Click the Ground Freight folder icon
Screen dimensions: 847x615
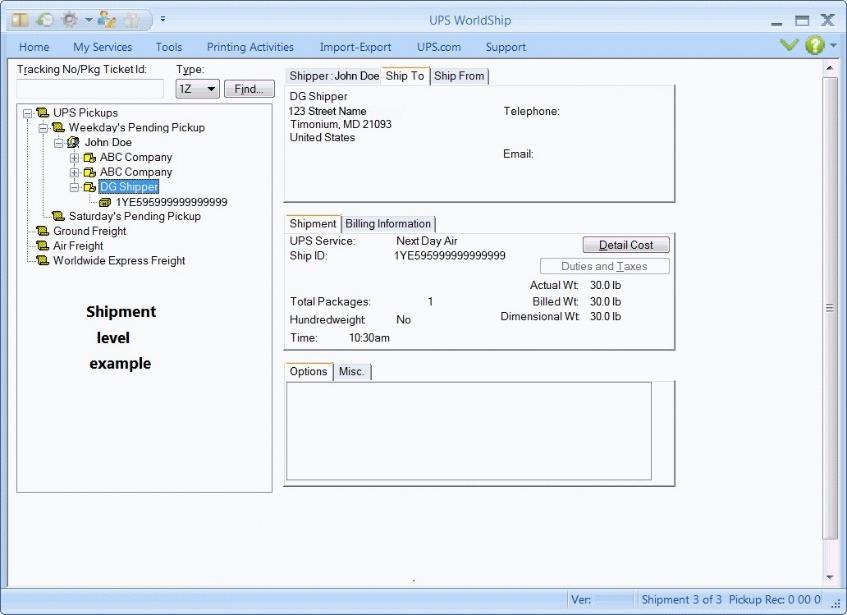tap(43, 231)
